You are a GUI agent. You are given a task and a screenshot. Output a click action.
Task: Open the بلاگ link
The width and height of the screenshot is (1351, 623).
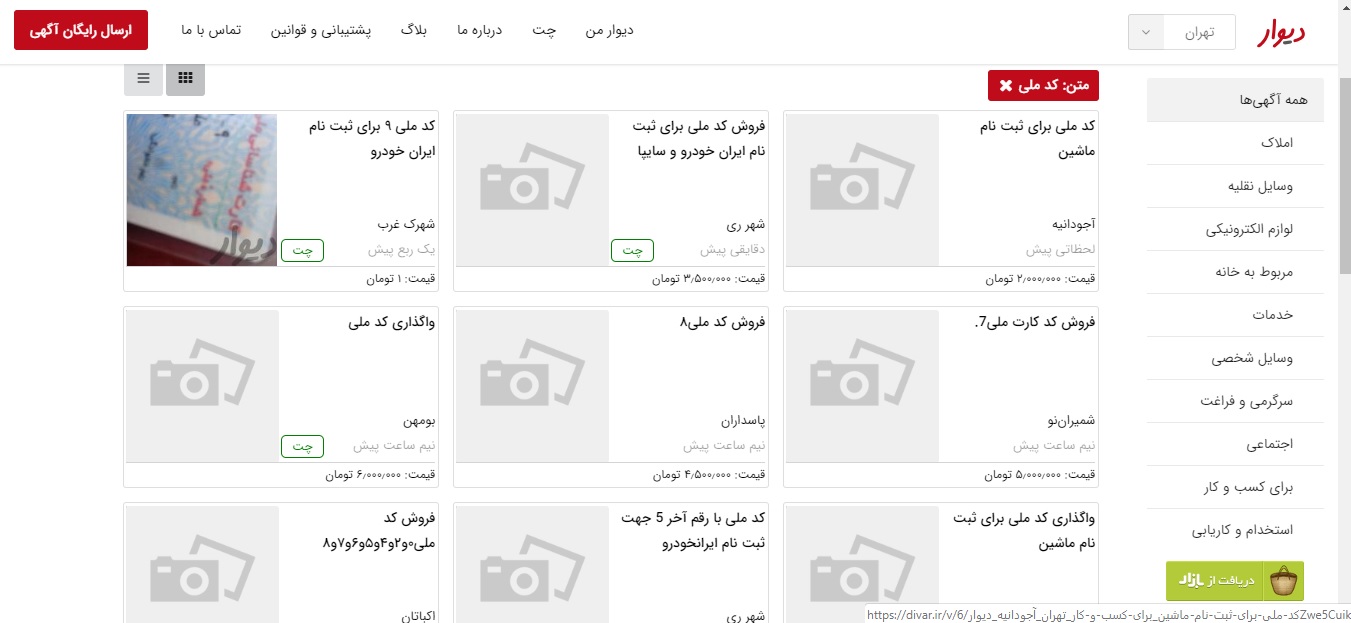click(x=414, y=30)
